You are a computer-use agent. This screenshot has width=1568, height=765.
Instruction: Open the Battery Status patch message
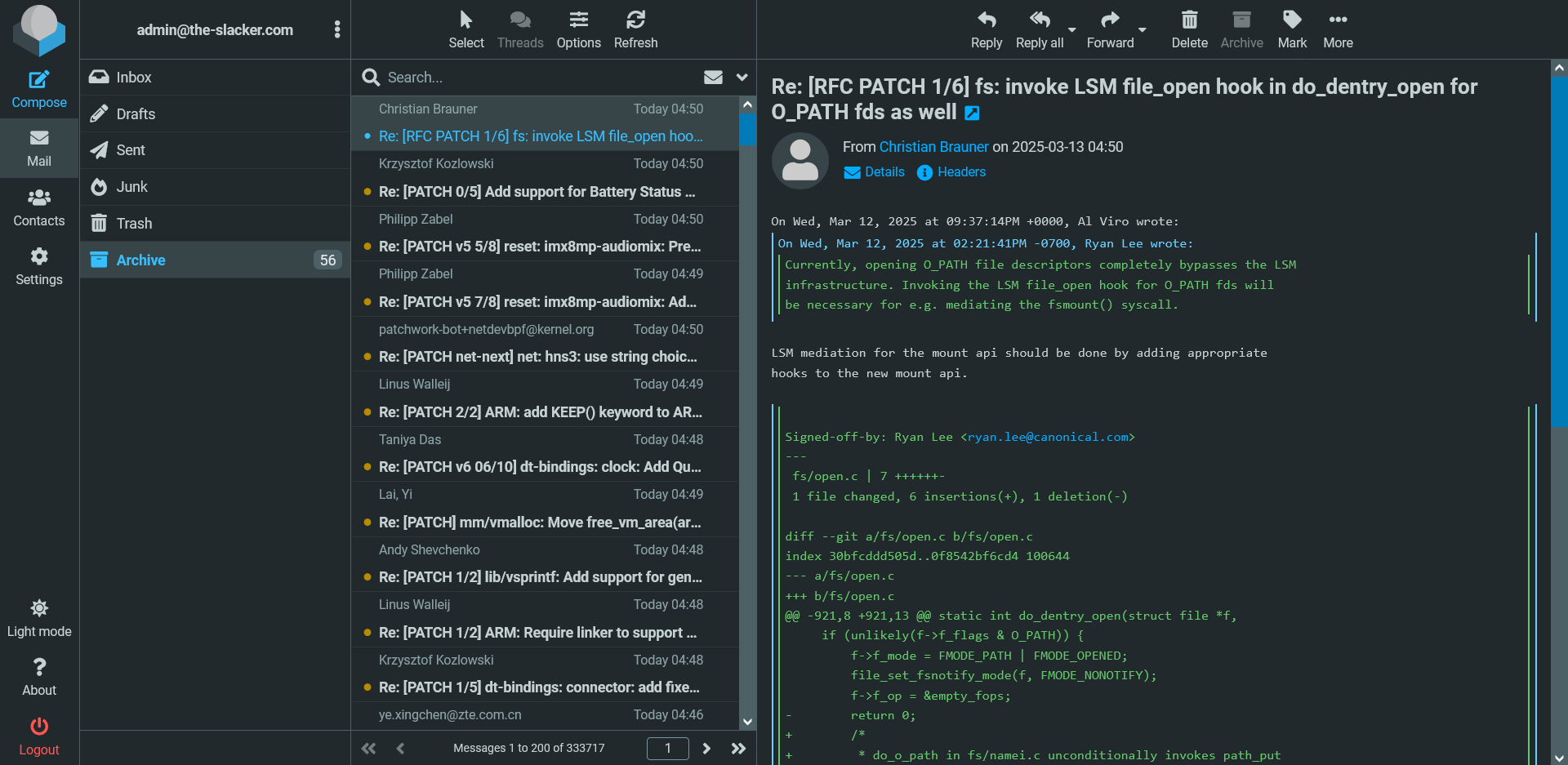545,179
